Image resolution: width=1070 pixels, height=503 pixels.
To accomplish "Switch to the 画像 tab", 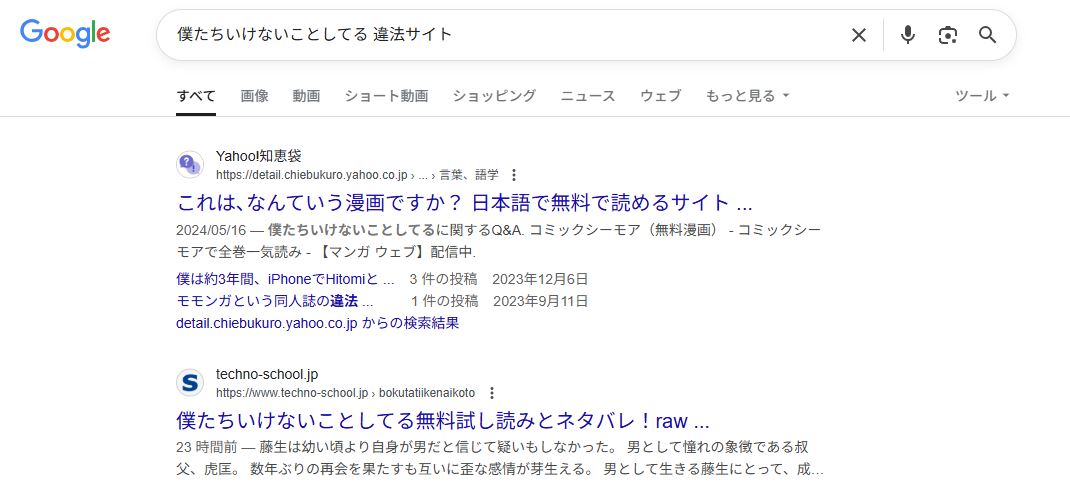I will coord(255,96).
